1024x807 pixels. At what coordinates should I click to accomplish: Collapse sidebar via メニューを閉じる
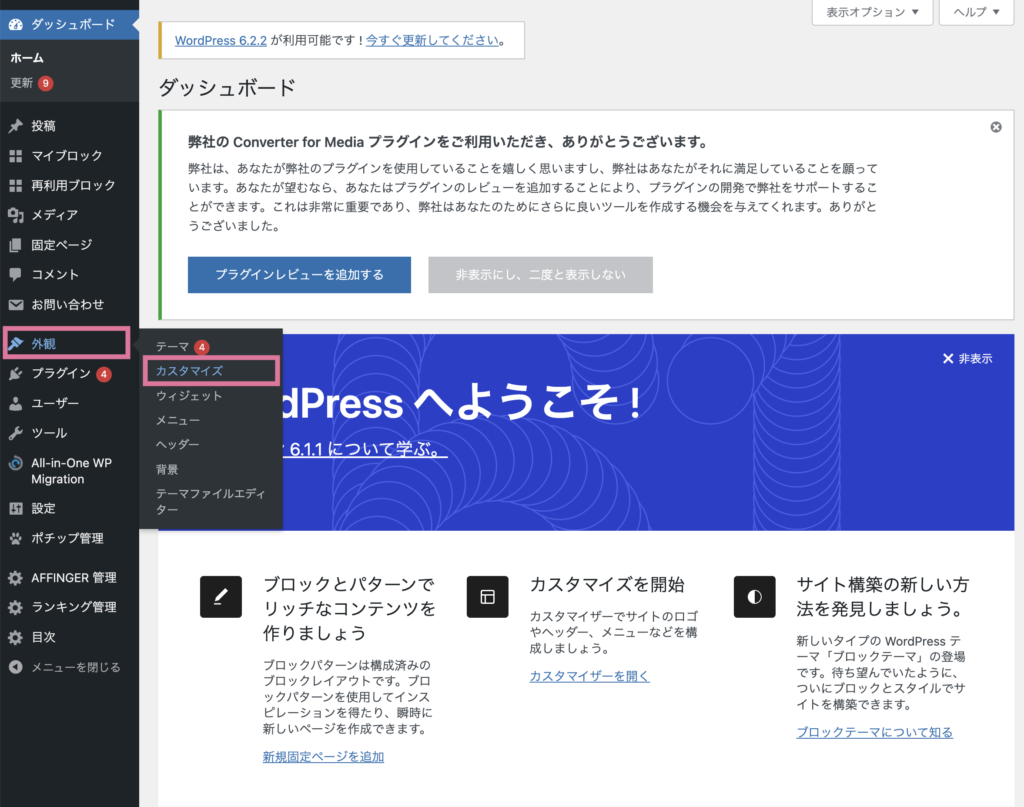(x=69, y=667)
